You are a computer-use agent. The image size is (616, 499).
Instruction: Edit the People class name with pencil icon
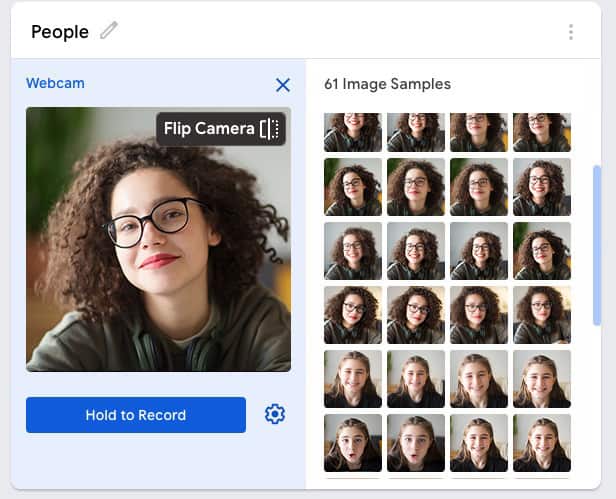click(x=109, y=31)
